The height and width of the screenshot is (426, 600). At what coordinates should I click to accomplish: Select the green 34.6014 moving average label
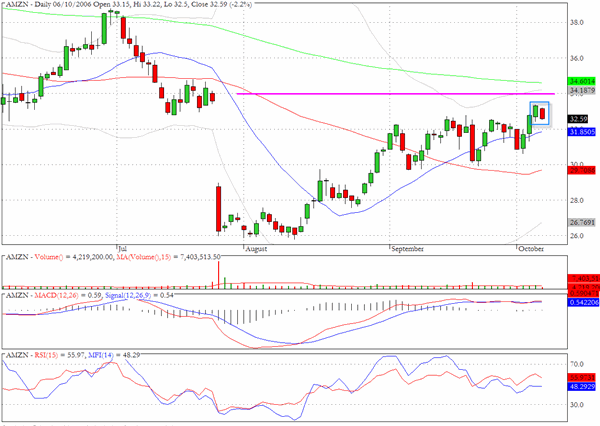pyautogui.click(x=582, y=81)
